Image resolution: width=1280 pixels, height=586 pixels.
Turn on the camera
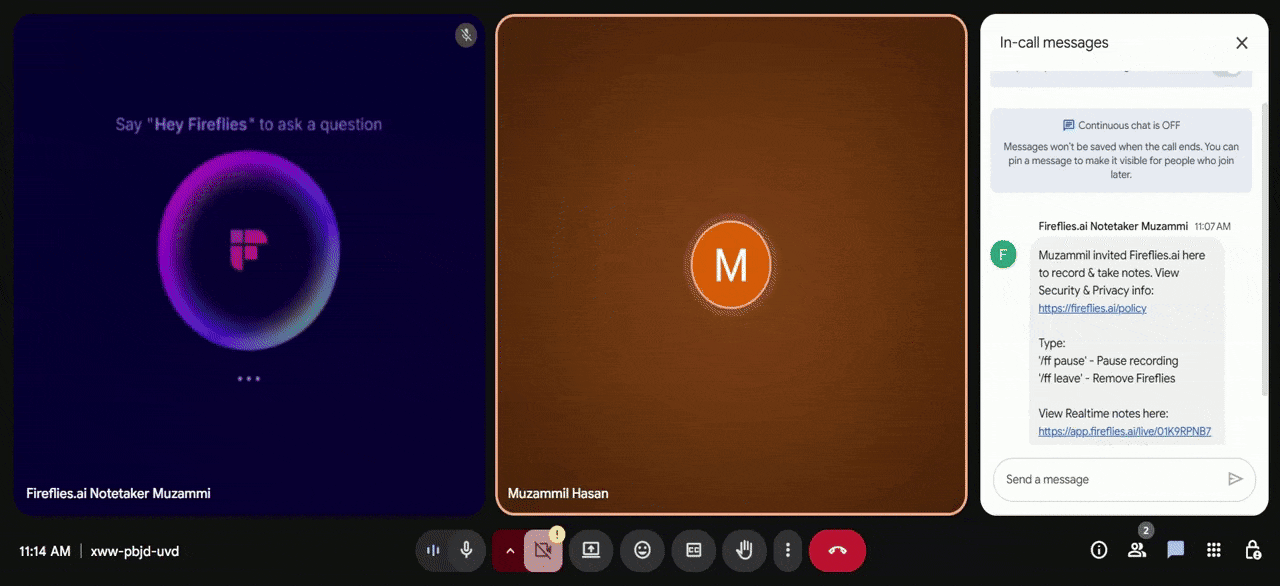[x=541, y=550]
